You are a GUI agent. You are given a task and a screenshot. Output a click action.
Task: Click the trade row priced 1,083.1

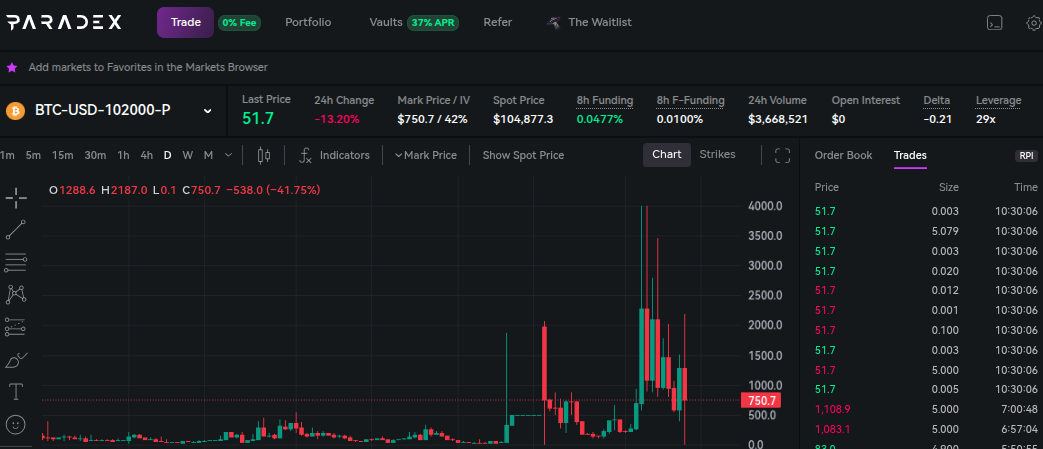point(925,429)
